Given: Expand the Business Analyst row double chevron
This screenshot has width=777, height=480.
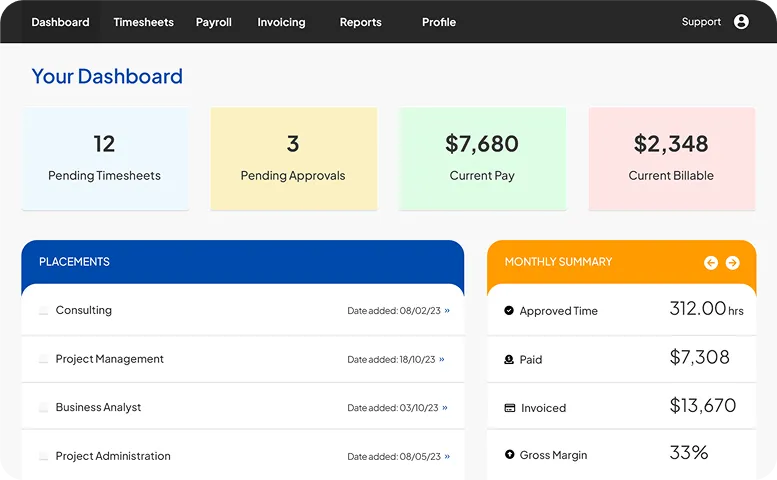Looking at the screenshot, I should coord(445,408).
